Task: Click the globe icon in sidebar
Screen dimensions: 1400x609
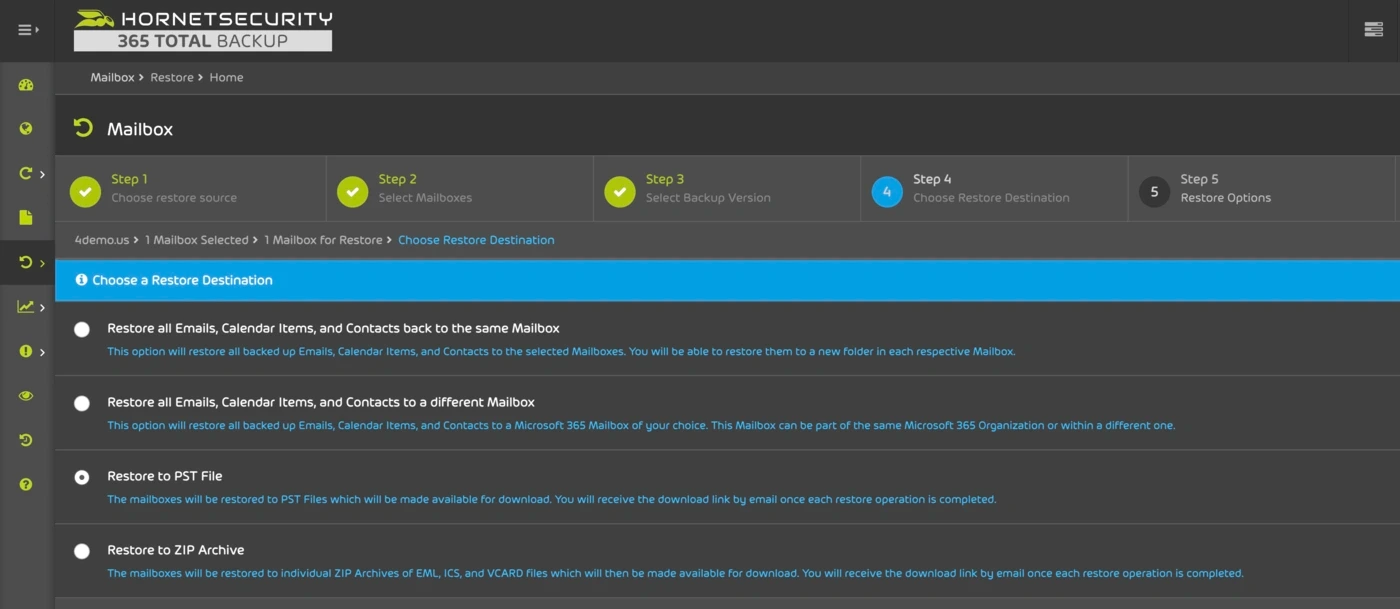Action: click(26, 129)
